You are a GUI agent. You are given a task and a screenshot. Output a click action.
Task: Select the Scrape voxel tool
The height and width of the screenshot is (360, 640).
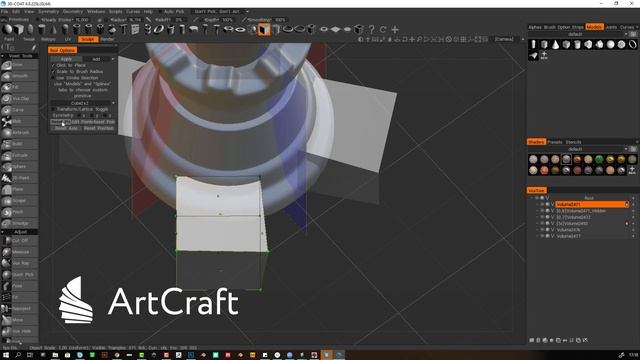pos(20,201)
